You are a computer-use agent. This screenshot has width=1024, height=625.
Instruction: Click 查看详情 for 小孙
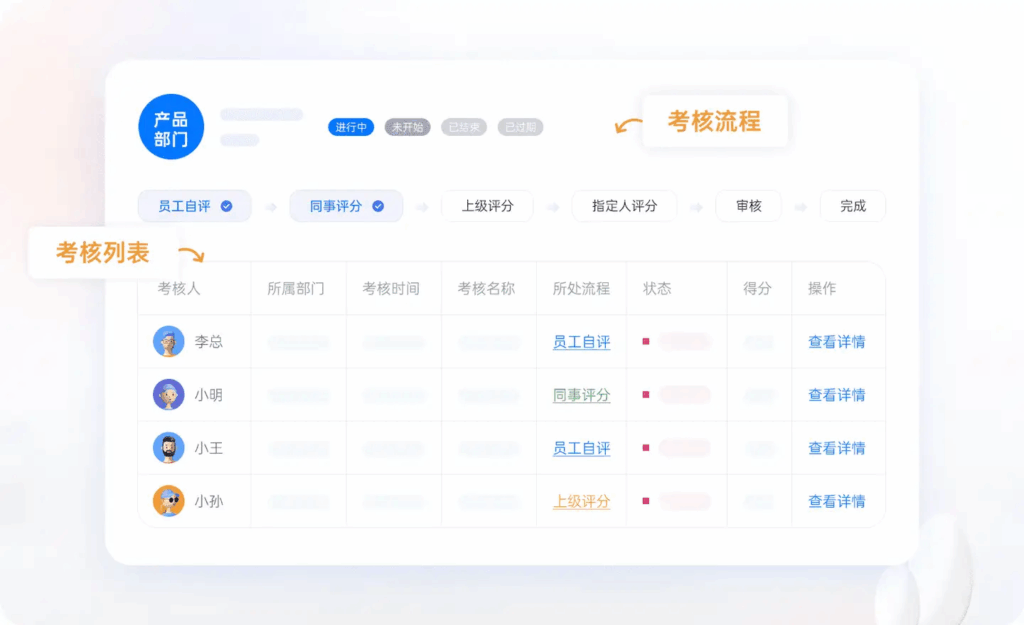(x=837, y=502)
